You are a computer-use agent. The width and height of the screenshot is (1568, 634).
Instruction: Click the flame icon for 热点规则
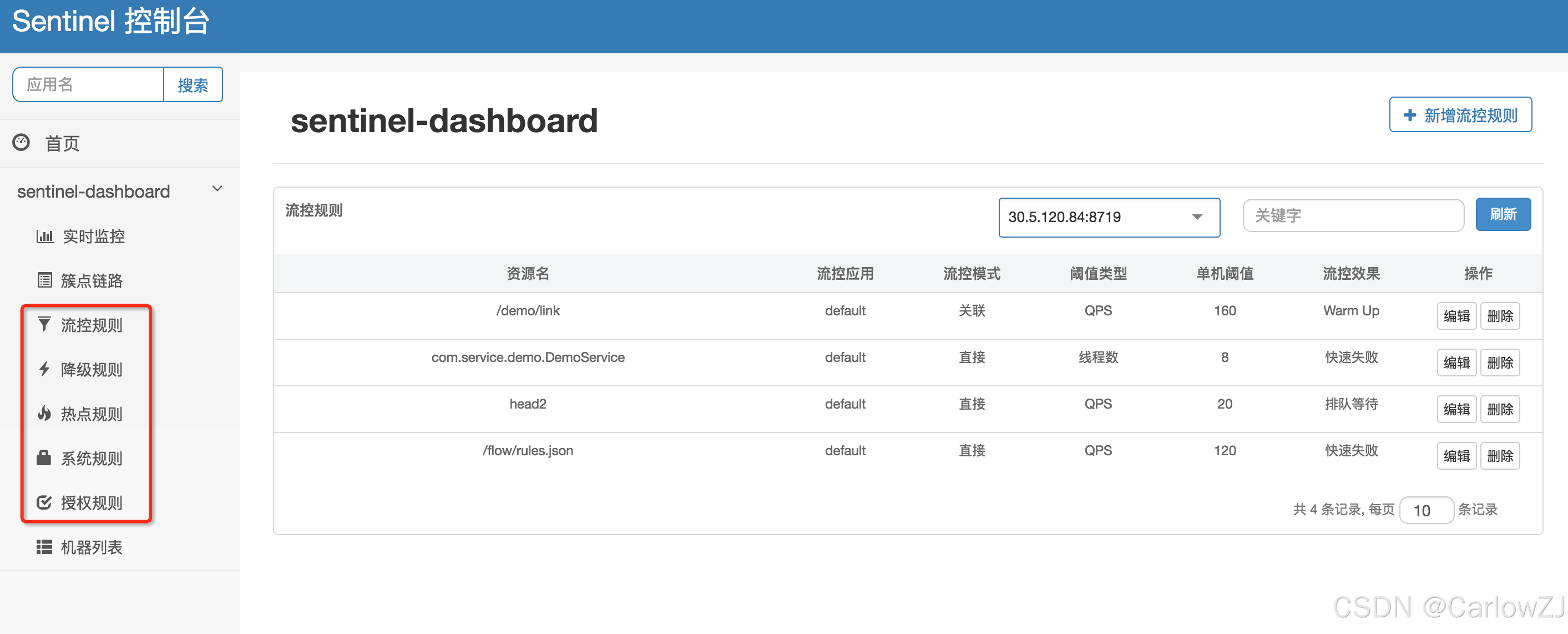tap(44, 414)
